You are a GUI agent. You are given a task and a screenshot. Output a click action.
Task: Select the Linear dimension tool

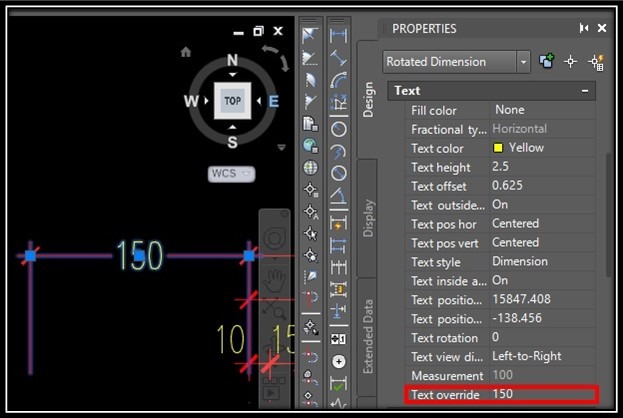[338, 36]
